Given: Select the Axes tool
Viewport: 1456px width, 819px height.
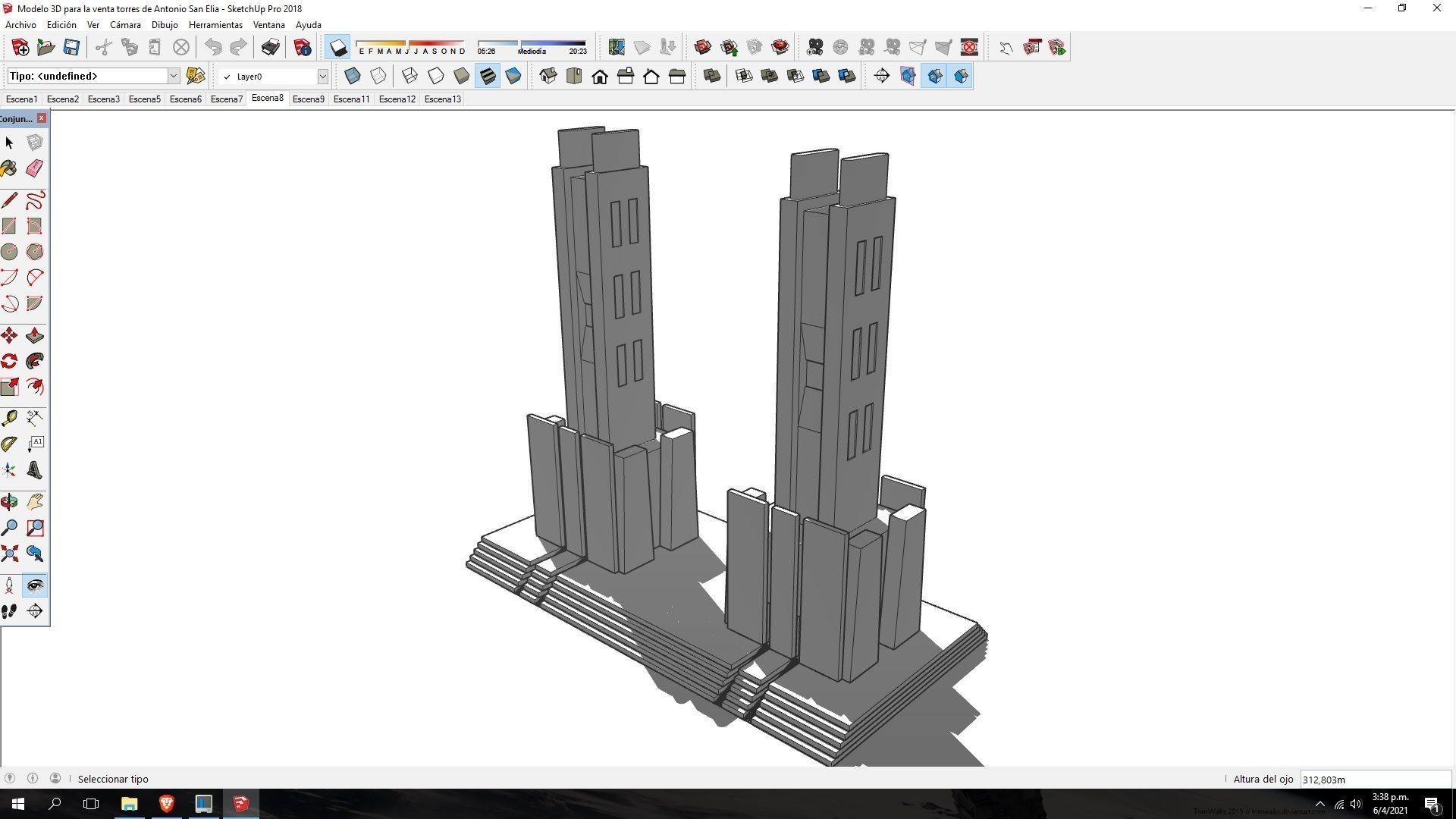Looking at the screenshot, I should [x=9, y=470].
